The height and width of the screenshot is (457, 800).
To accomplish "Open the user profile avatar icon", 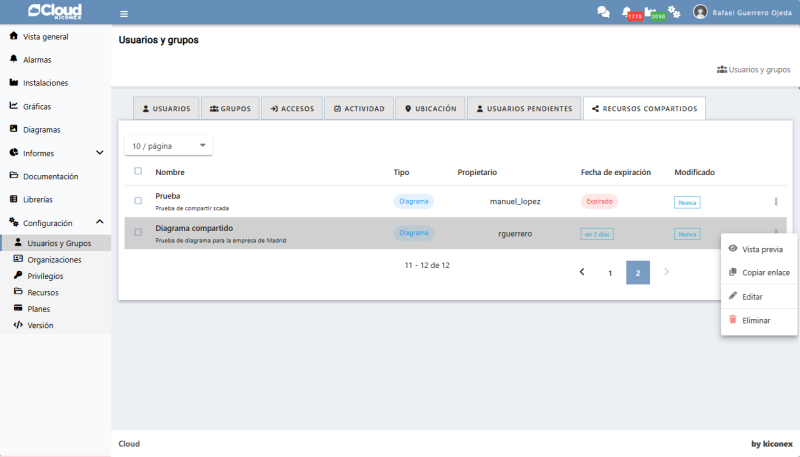I will tap(700, 12).
